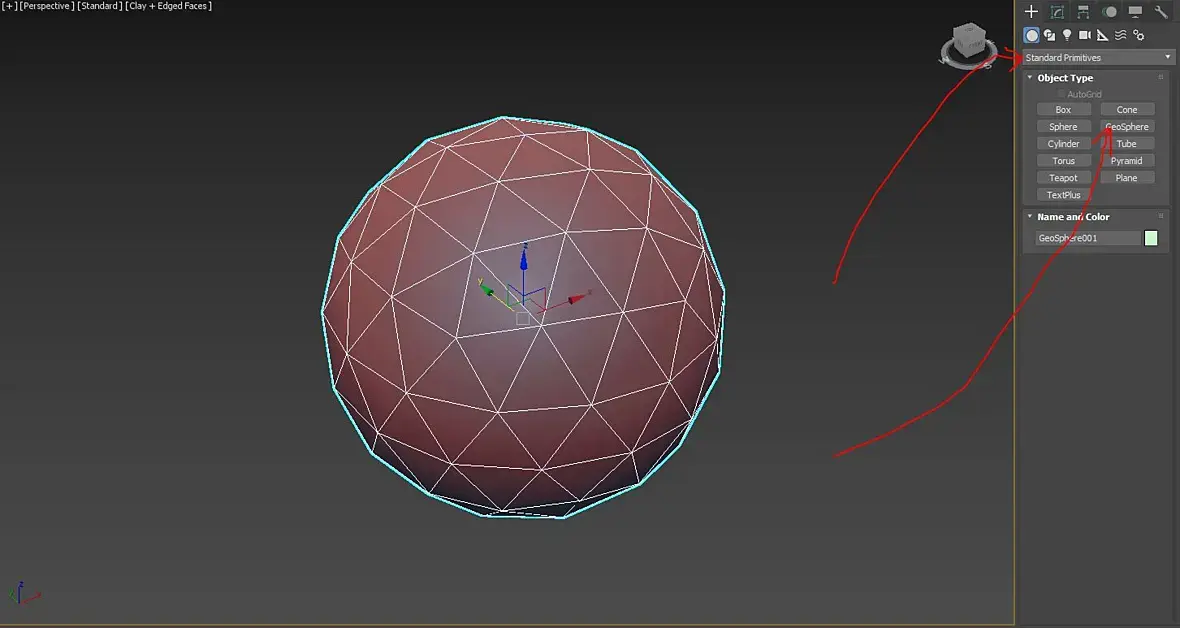Collapse the Name and Color rollout

click(x=1029, y=216)
